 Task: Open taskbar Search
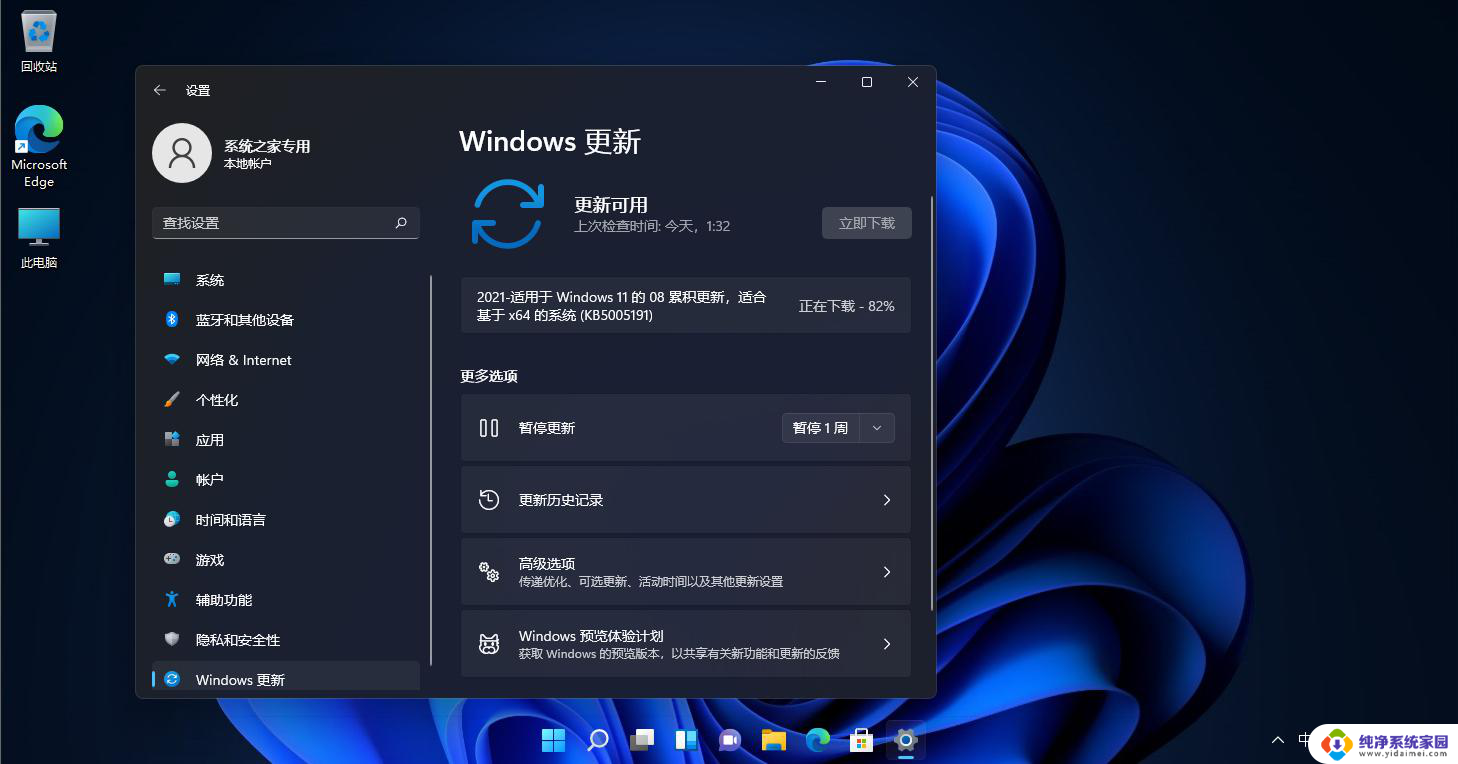point(598,740)
